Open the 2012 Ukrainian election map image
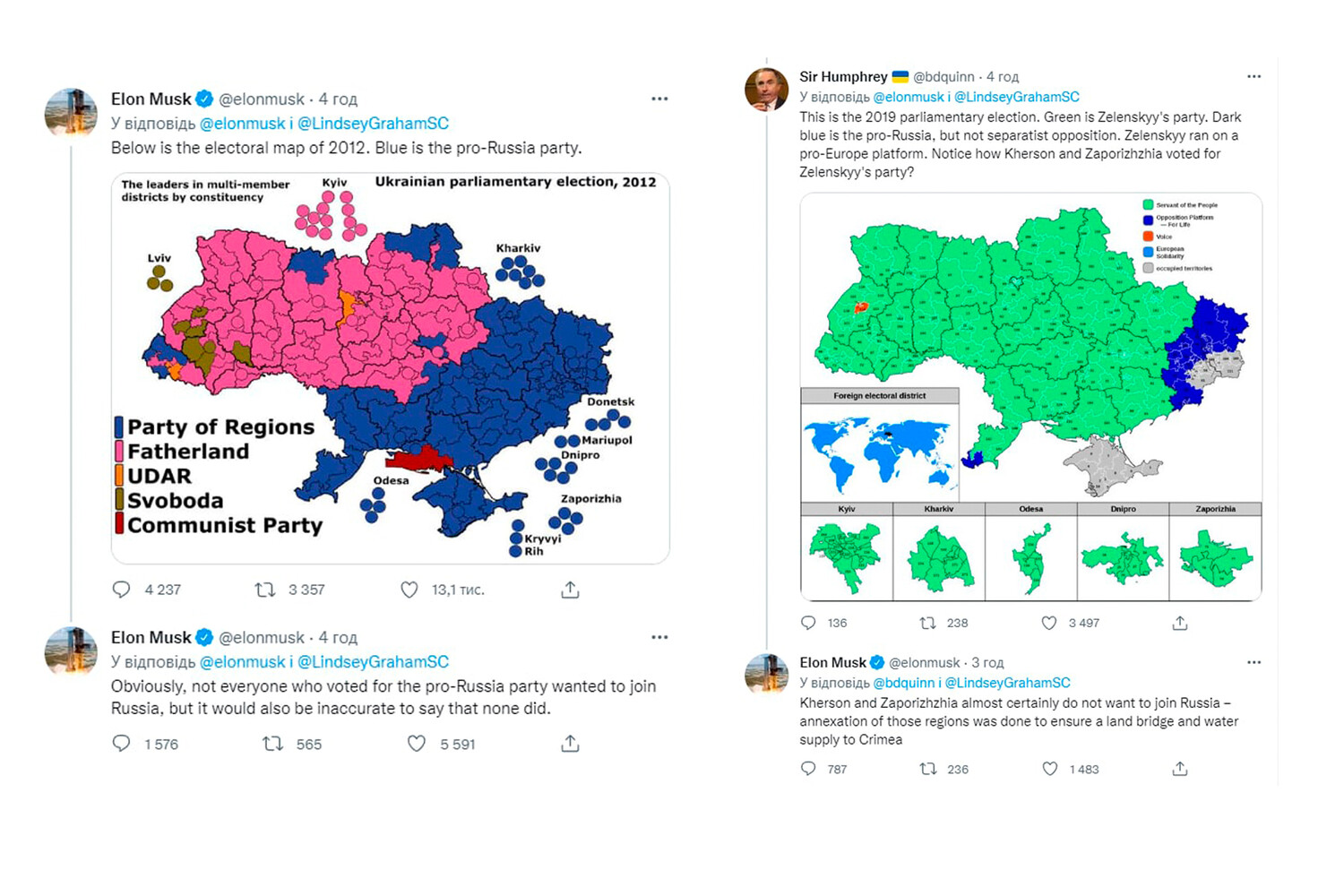The image size is (1344, 896). (391, 368)
